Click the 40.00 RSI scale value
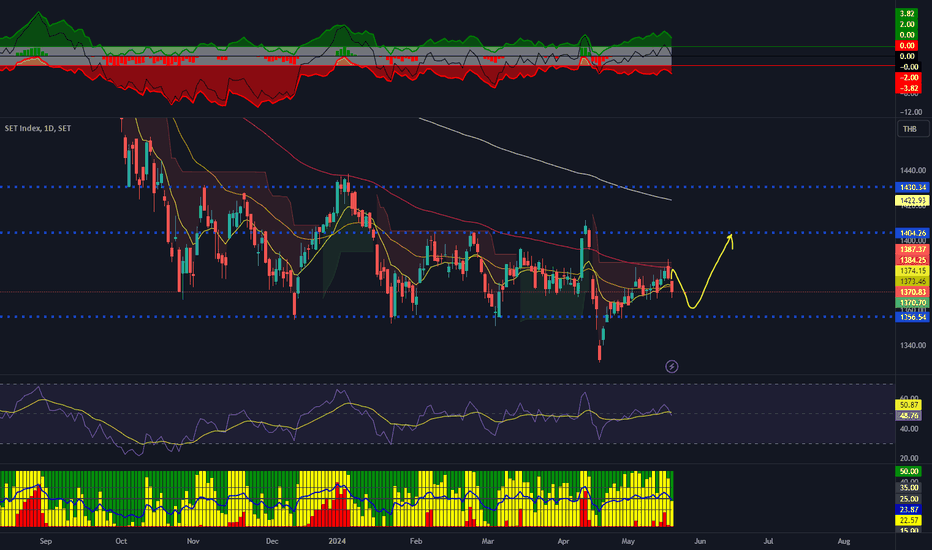 point(909,429)
